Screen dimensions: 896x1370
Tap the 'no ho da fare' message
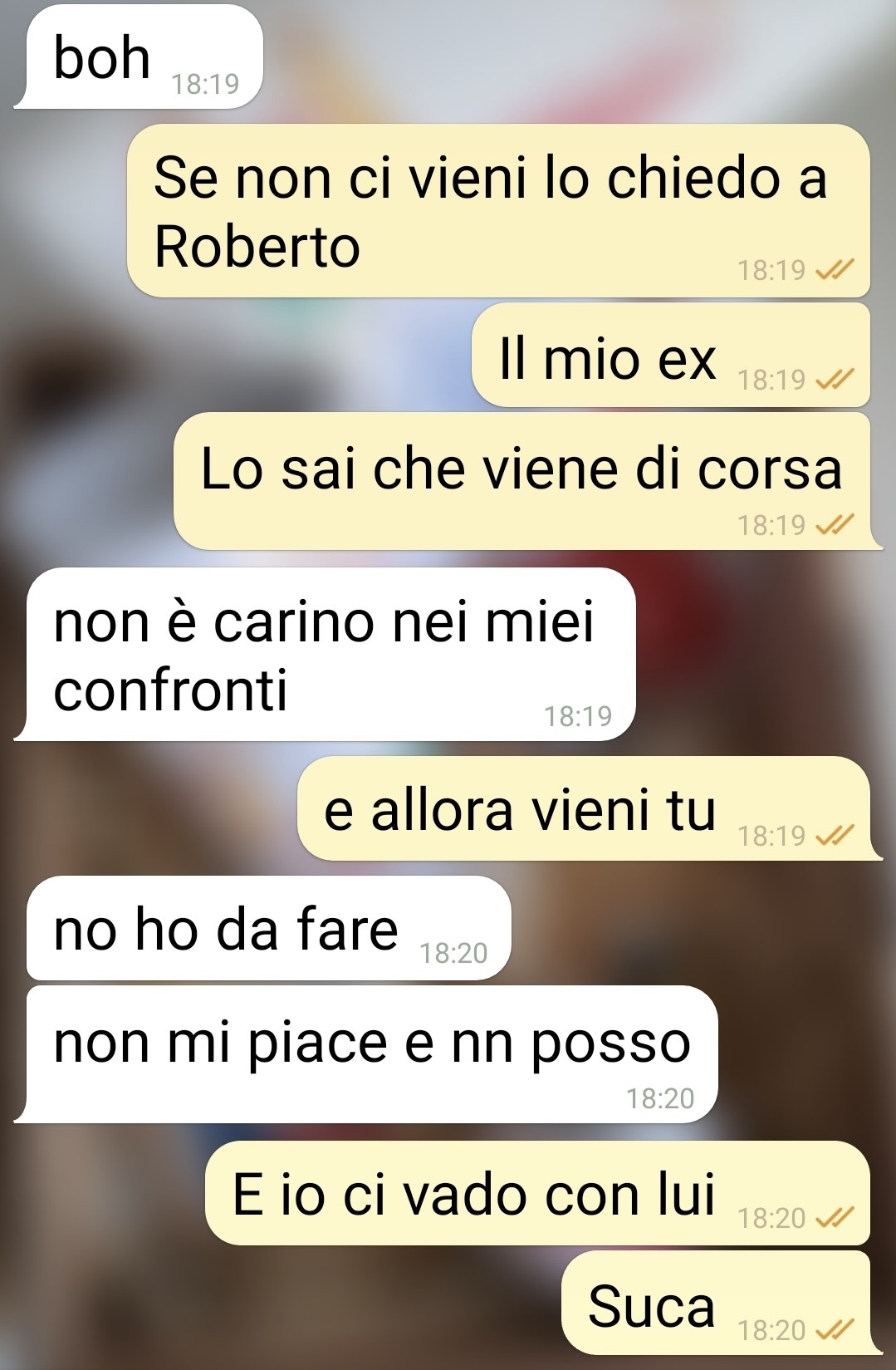(x=268, y=928)
